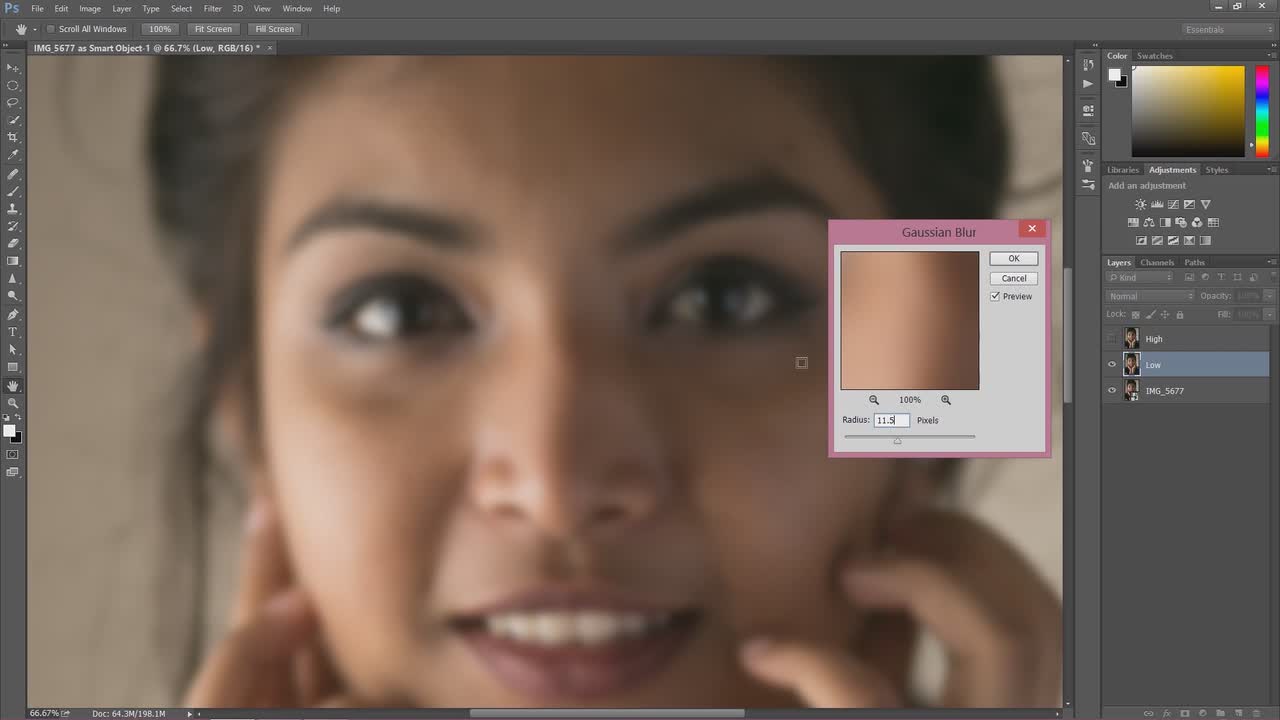Image resolution: width=1280 pixels, height=720 pixels.
Task: Open the layer style fx menu
Action: pyautogui.click(x=1167, y=713)
